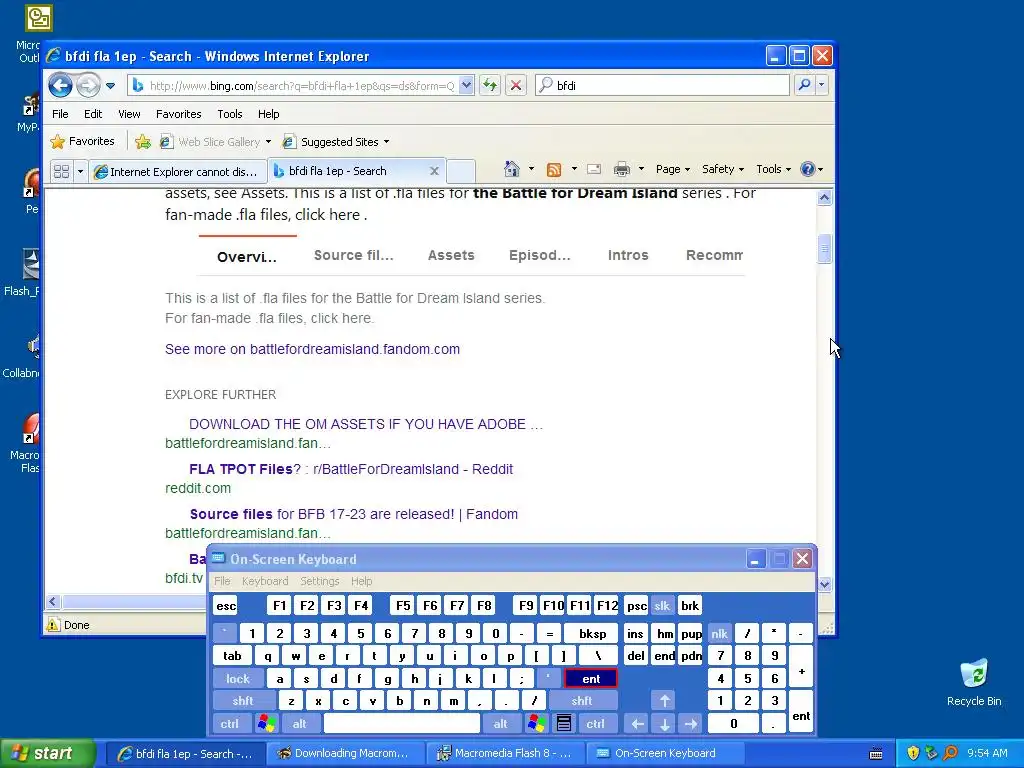Click the application menu key on the on-screen keyboard

[564, 724]
